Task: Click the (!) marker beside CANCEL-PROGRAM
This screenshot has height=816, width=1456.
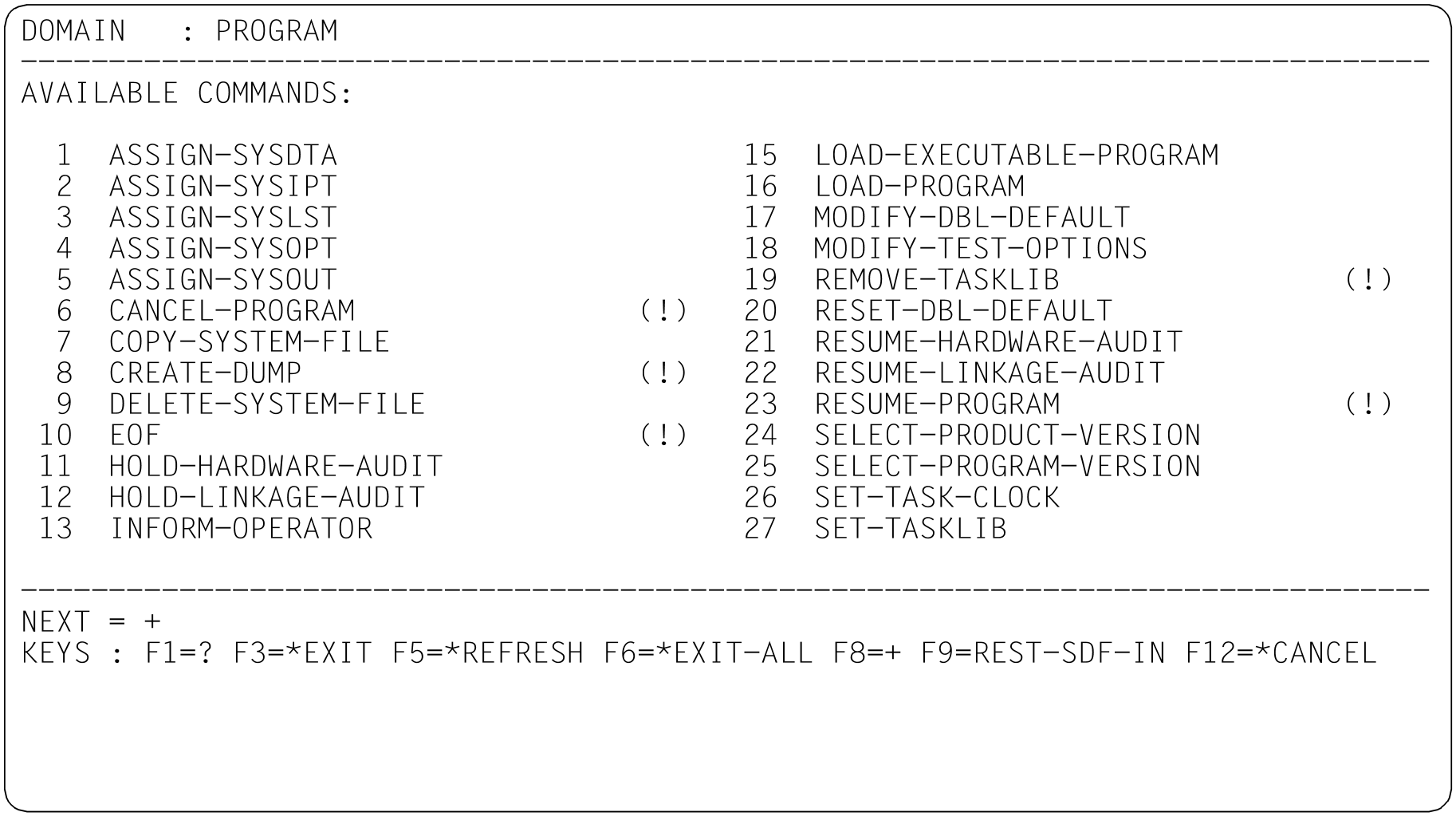Action: [663, 310]
